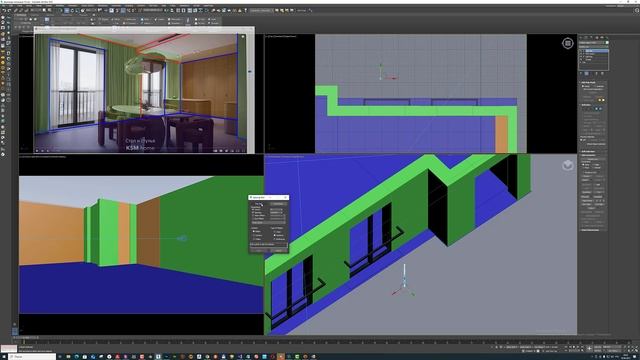Click the Count value field in Spacing Tool

[276, 209]
